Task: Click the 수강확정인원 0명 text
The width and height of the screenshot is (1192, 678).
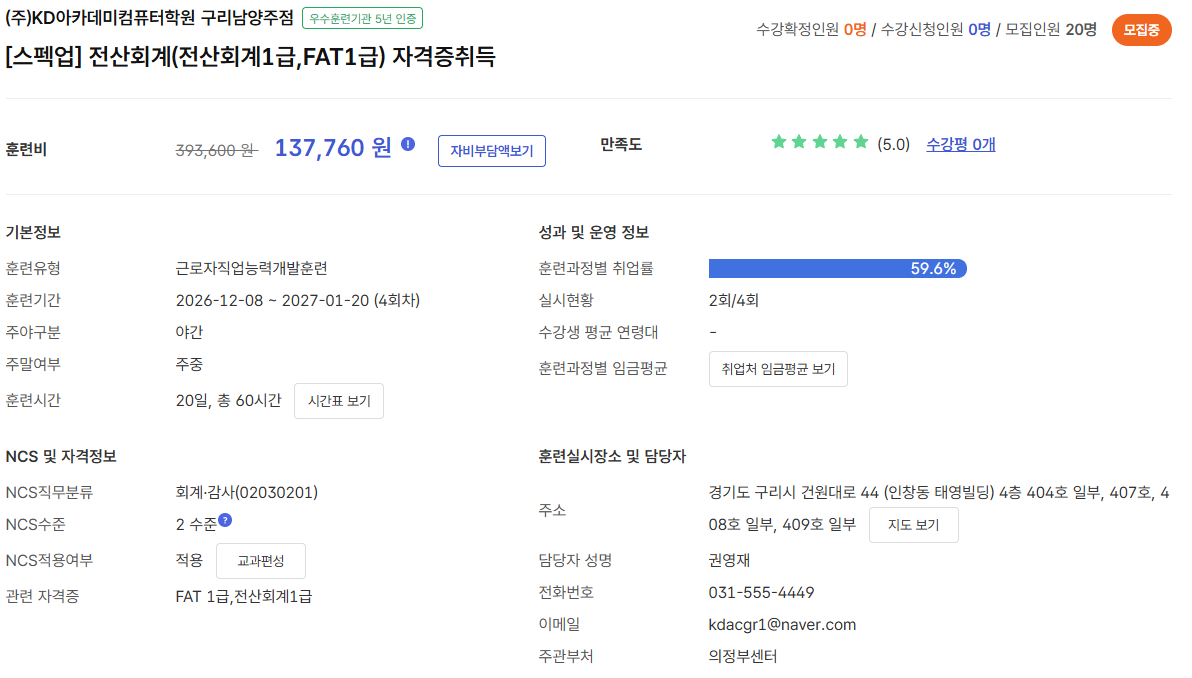Action: tap(811, 30)
